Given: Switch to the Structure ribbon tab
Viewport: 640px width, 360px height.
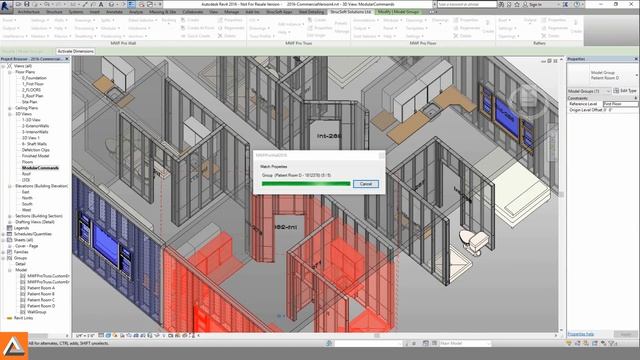Looking at the screenshot, I should (x=54, y=12).
